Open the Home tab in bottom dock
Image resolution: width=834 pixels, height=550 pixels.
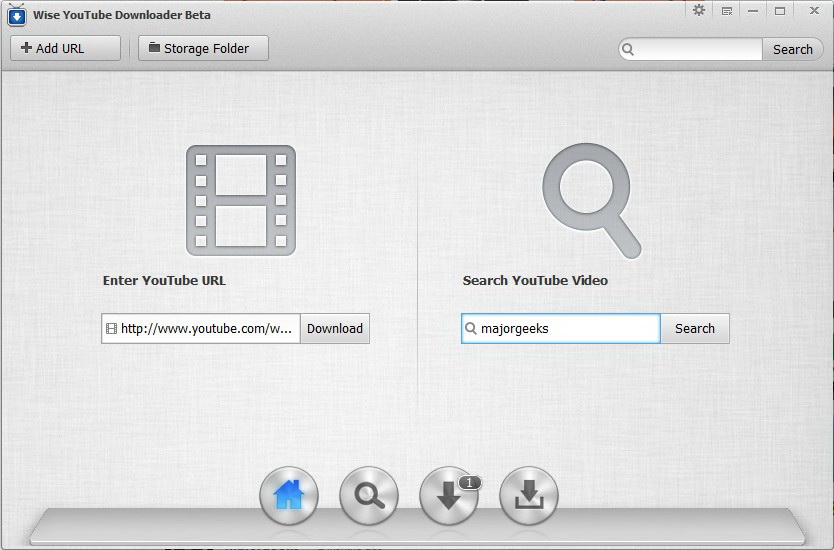tap(289, 496)
